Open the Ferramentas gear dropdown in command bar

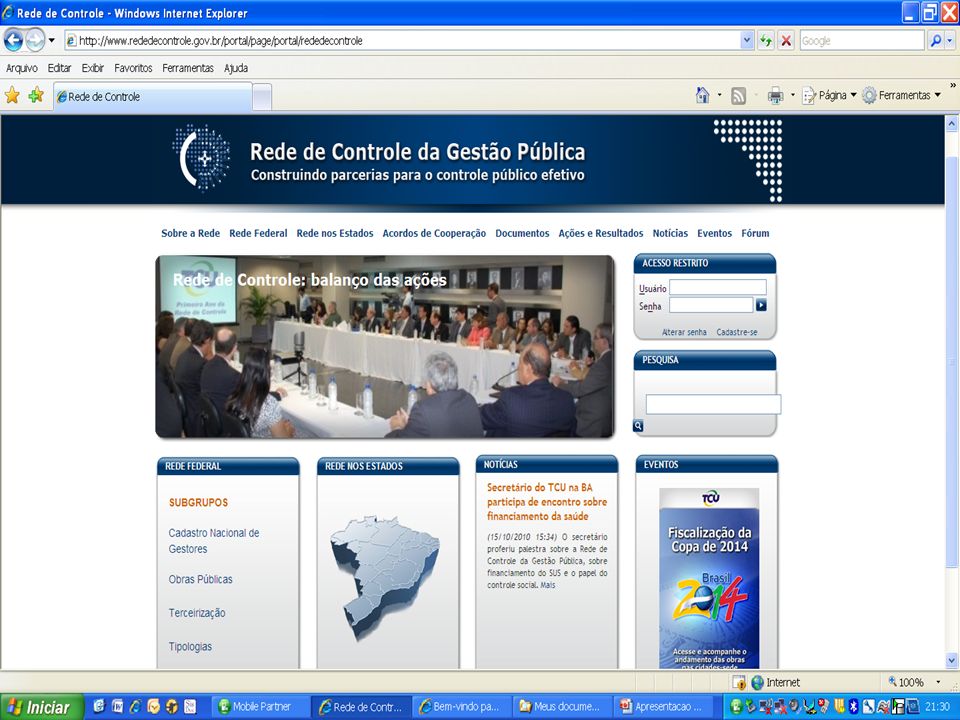pyautogui.click(x=901, y=95)
